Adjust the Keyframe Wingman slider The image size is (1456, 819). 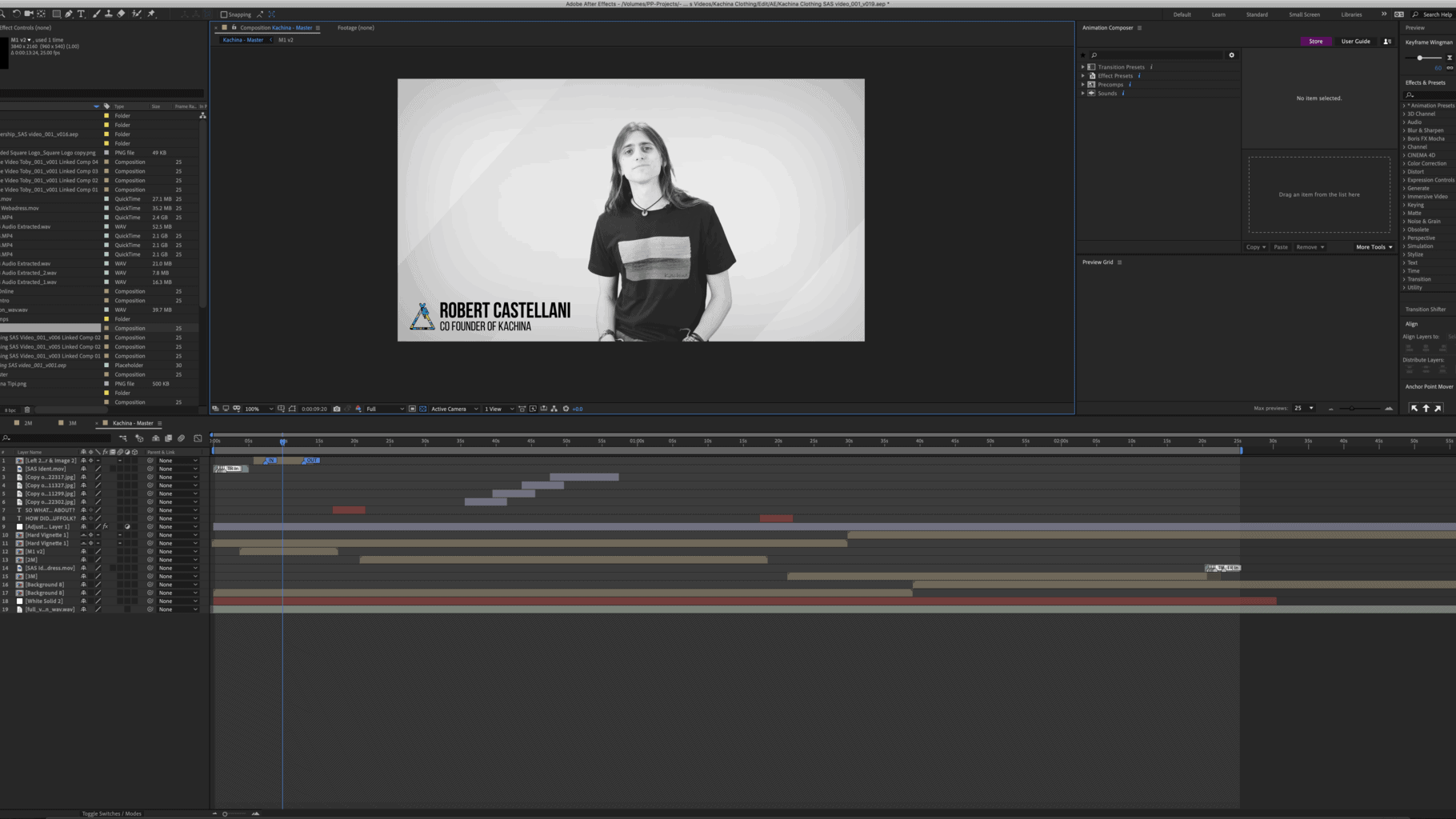pyautogui.click(x=1419, y=58)
